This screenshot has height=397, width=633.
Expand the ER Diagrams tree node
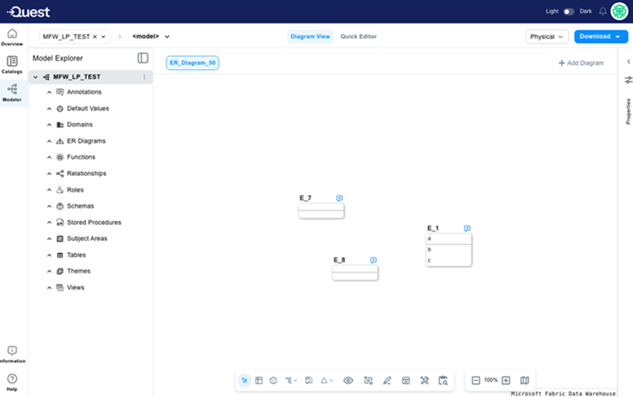coord(49,141)
